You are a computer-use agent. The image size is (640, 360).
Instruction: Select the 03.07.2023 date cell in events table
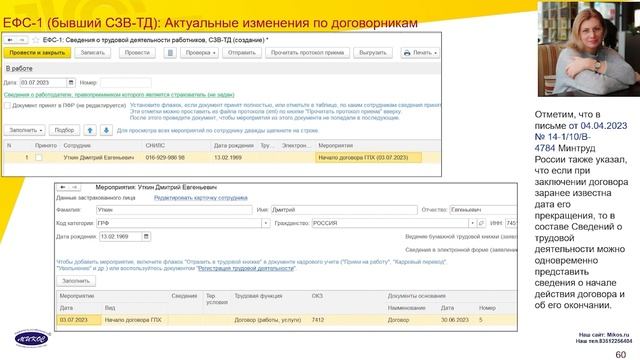pyautogui.click(x=79, y=320)
